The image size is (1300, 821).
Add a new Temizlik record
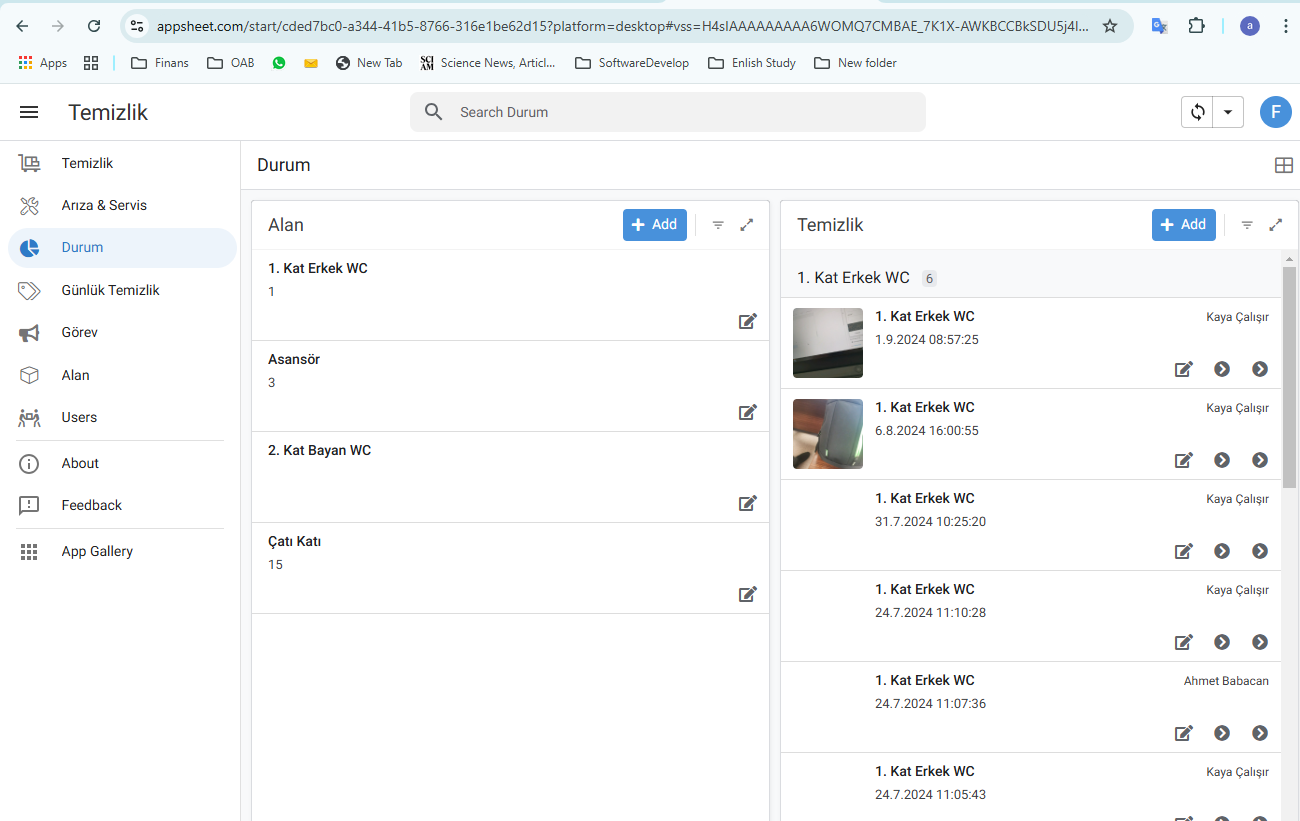coord(1183,225)
